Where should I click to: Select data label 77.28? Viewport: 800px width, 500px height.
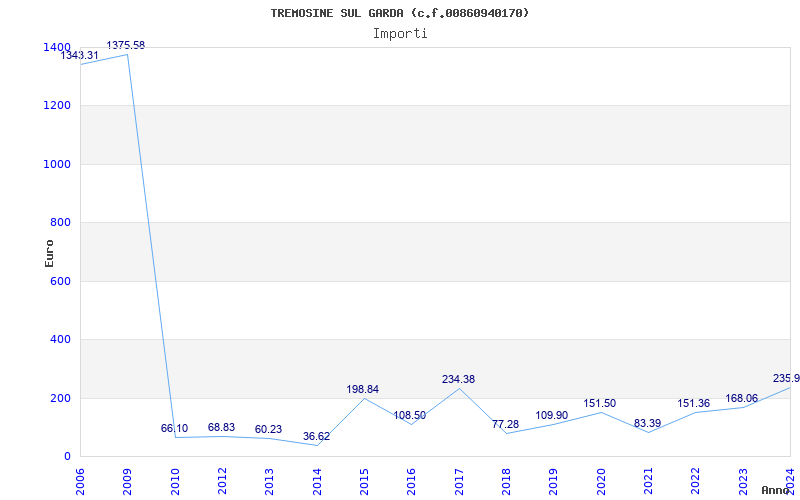click(505, 424)
